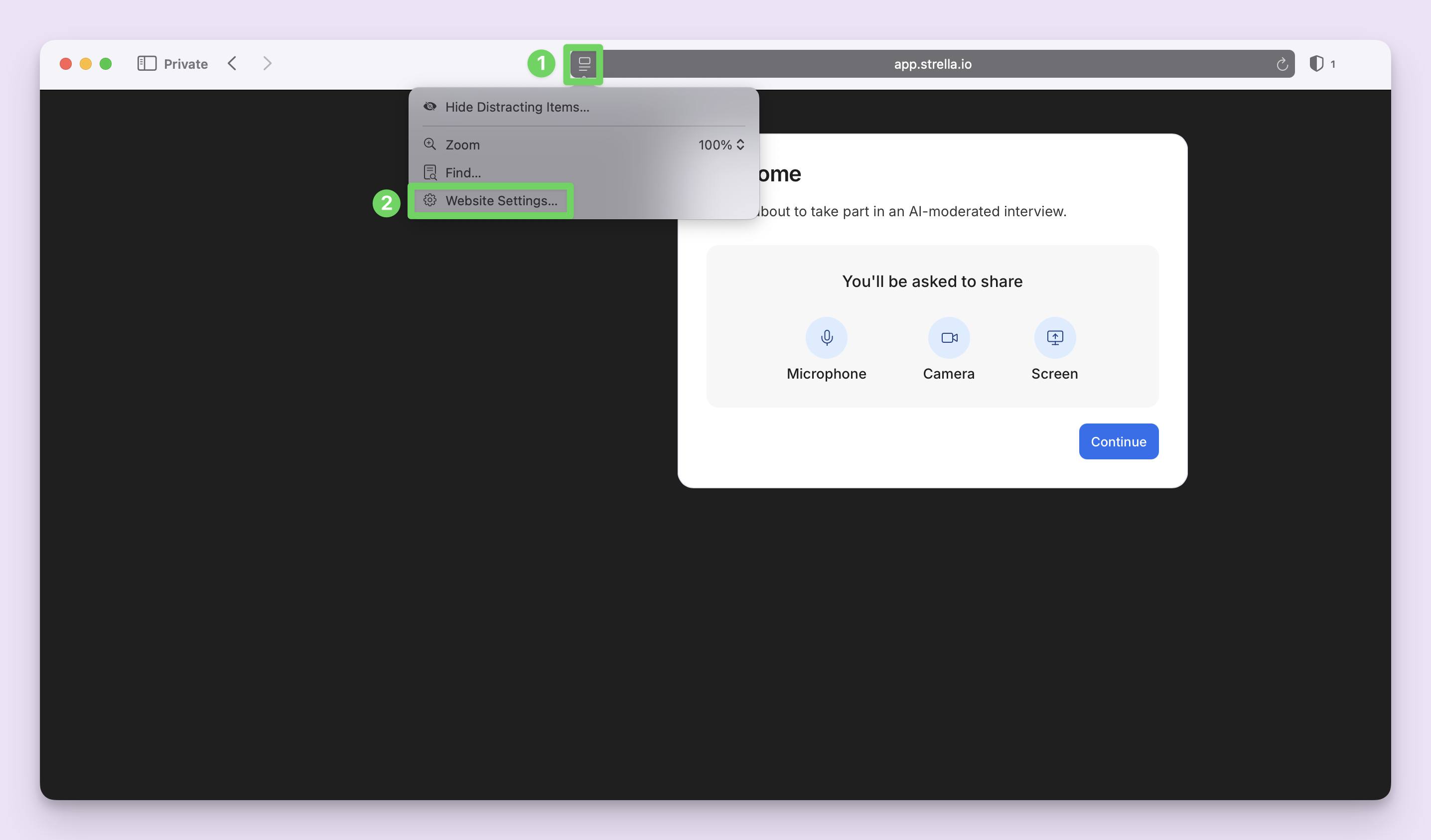
Task: Click the Microphone circle icon
Action: [826, 338]
